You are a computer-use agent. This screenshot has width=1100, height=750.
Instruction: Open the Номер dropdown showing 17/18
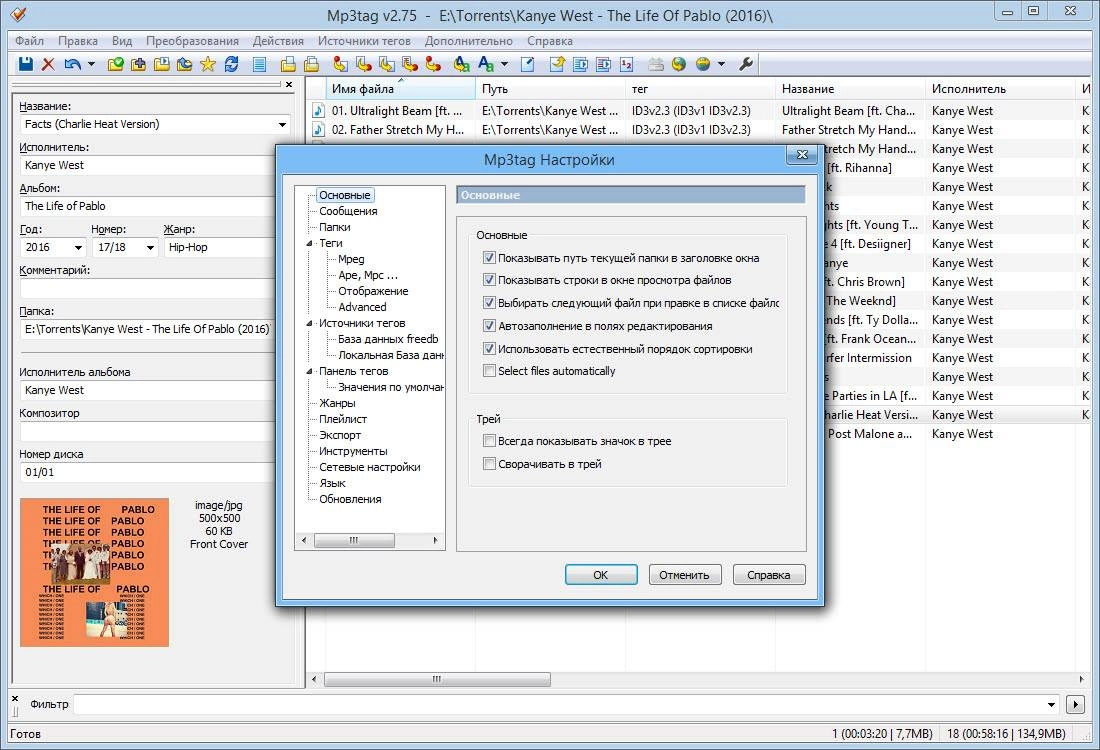pyautogui.click(x=150, y=247)
